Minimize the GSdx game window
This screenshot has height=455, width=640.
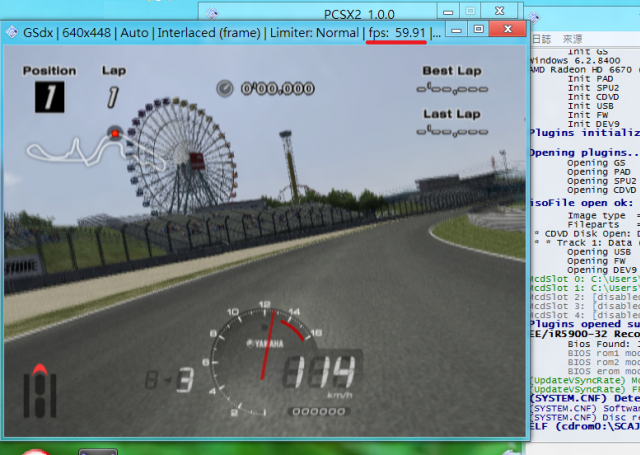457,30
